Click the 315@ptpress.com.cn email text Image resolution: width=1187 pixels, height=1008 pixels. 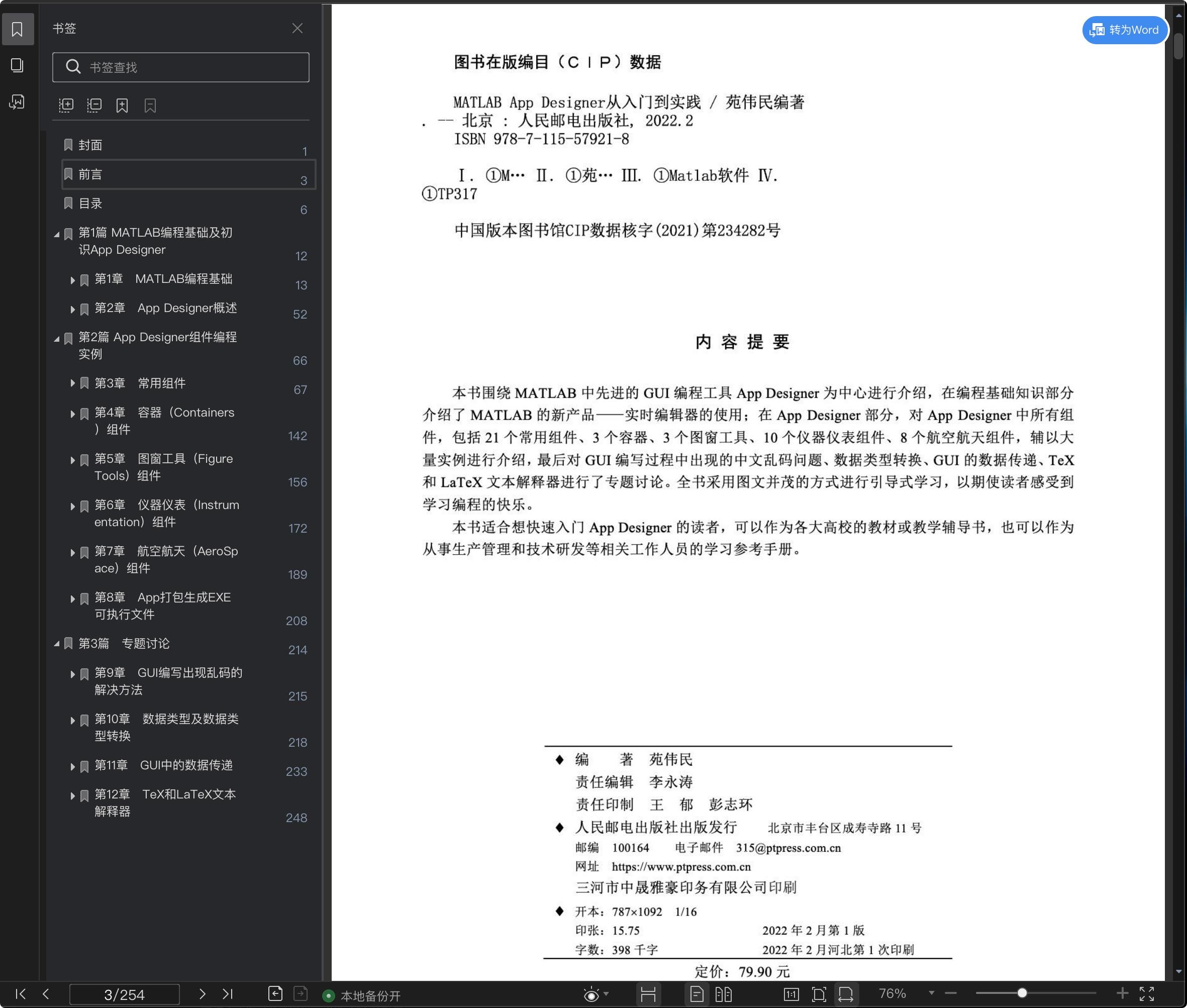(788, 848)
